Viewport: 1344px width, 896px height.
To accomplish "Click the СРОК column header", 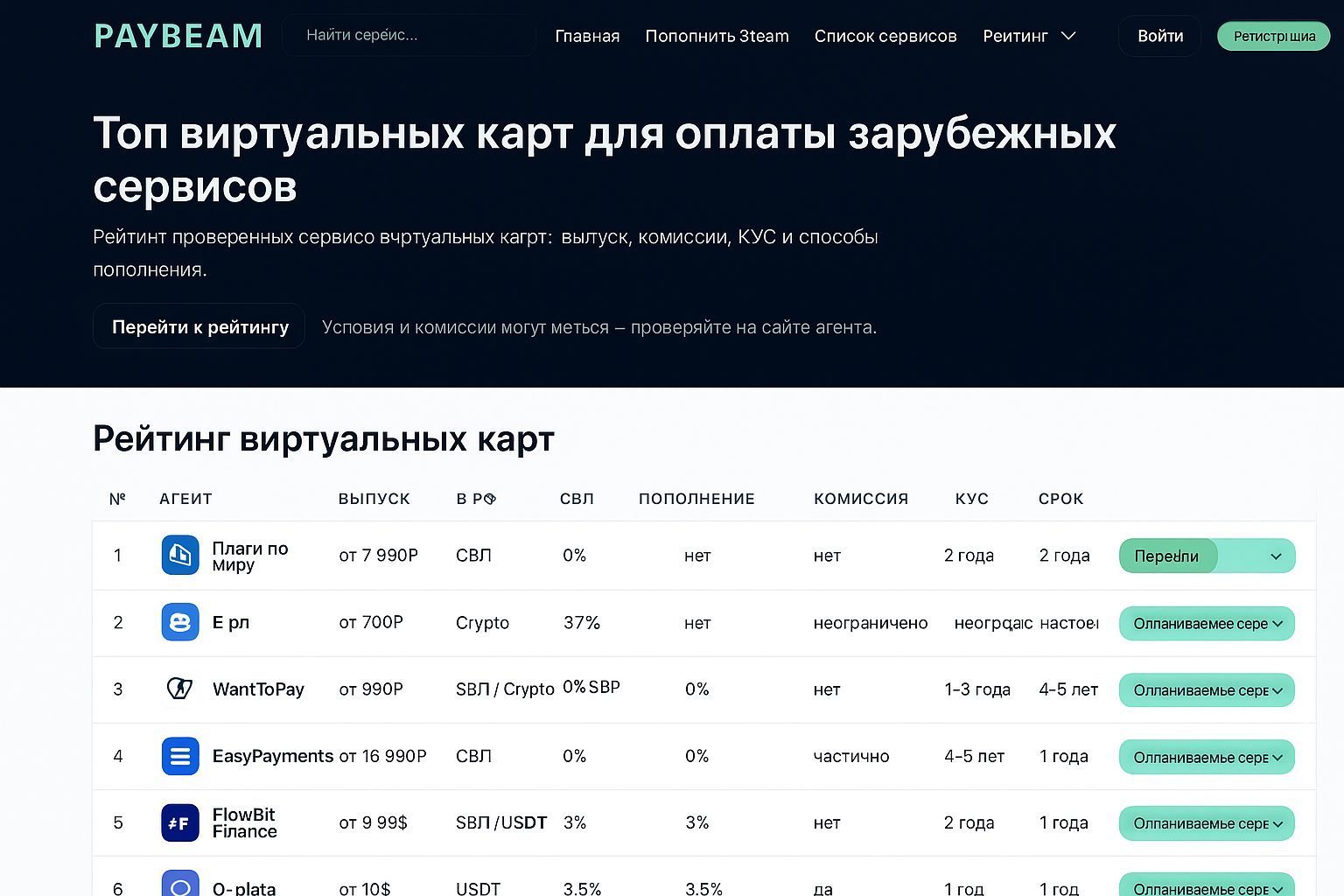I will pyautogui.click(x=1061, y=499).
